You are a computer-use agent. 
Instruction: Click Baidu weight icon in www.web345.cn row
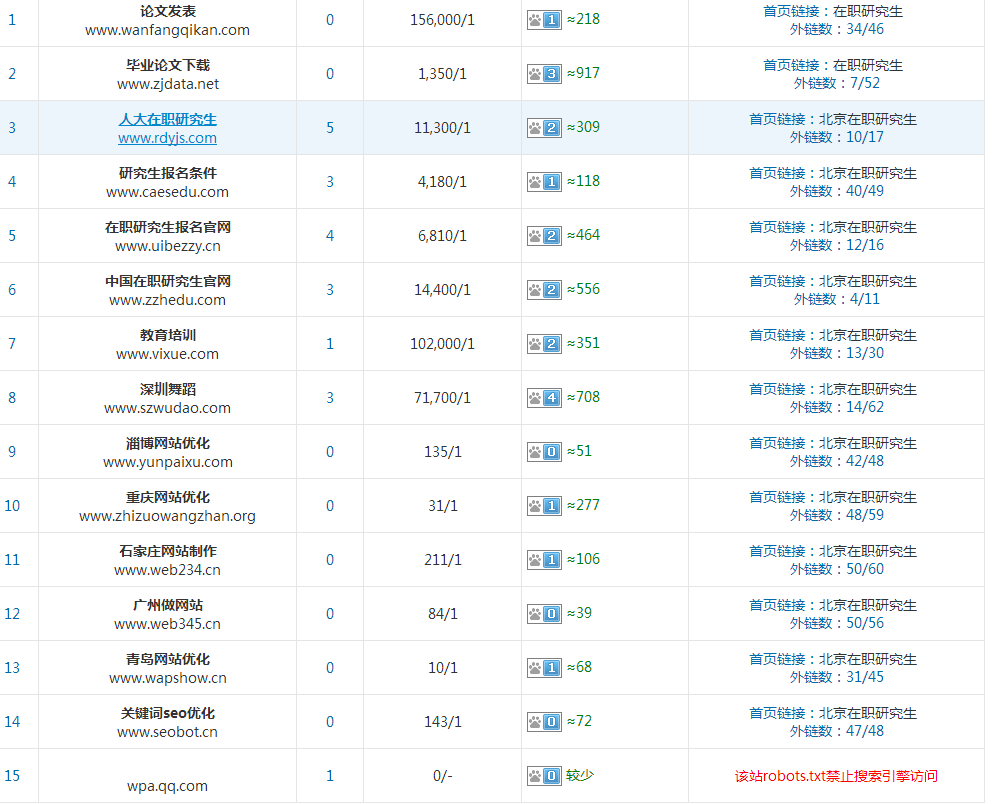544,614
